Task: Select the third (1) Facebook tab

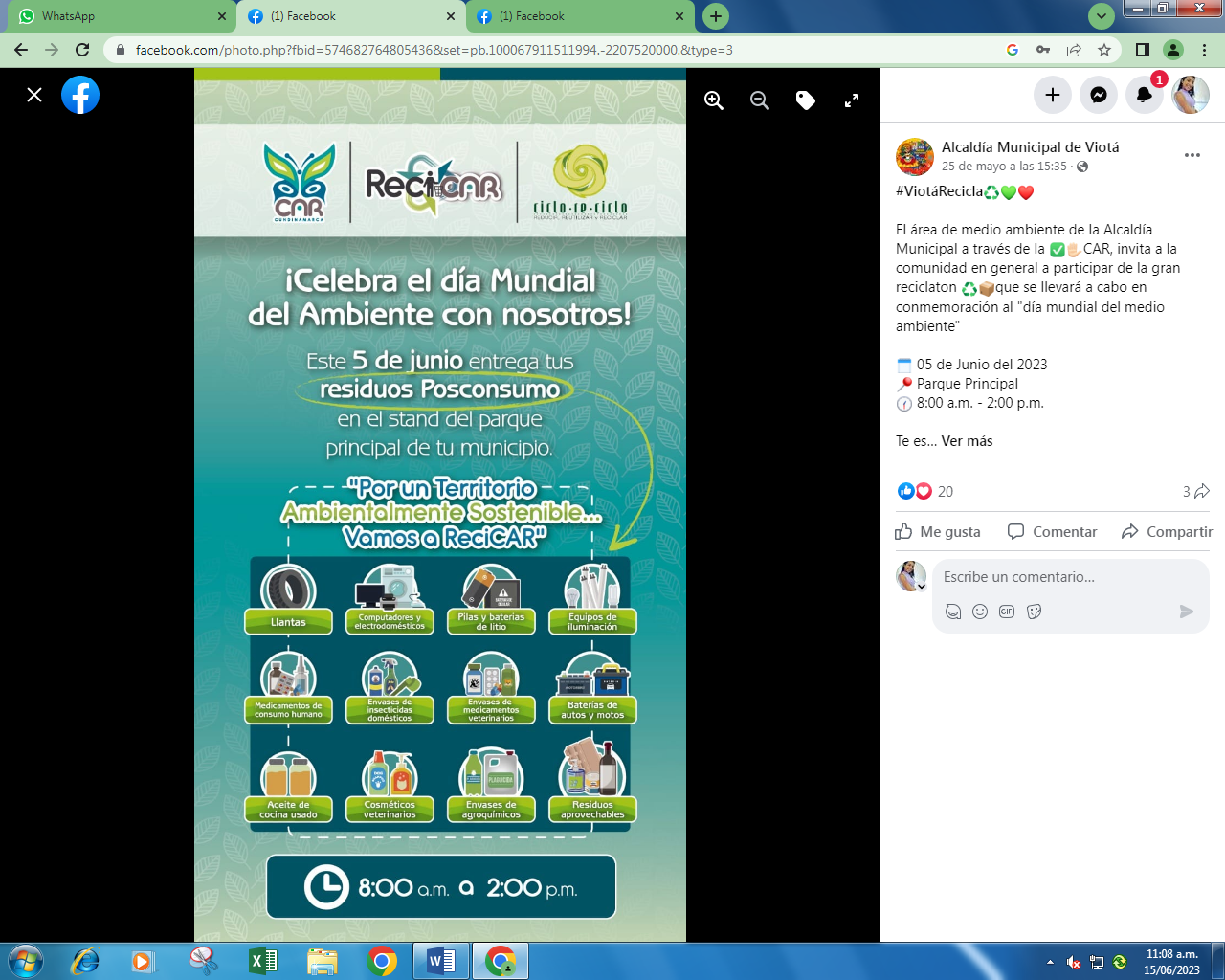Action: (580, 16)
